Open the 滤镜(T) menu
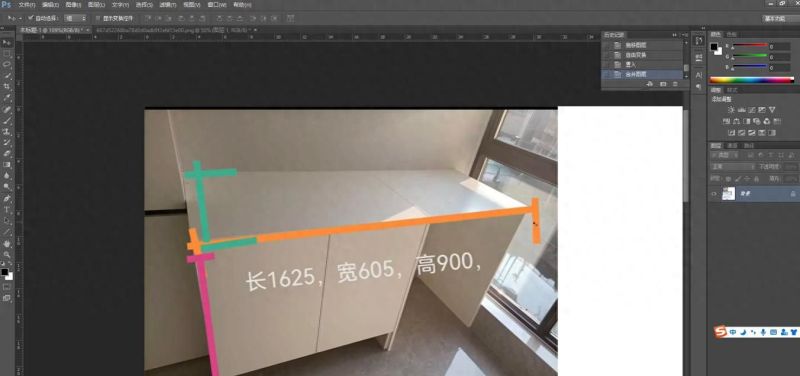Screen dimensions: 800x376 pyautogui.click(x=168, y=5)
